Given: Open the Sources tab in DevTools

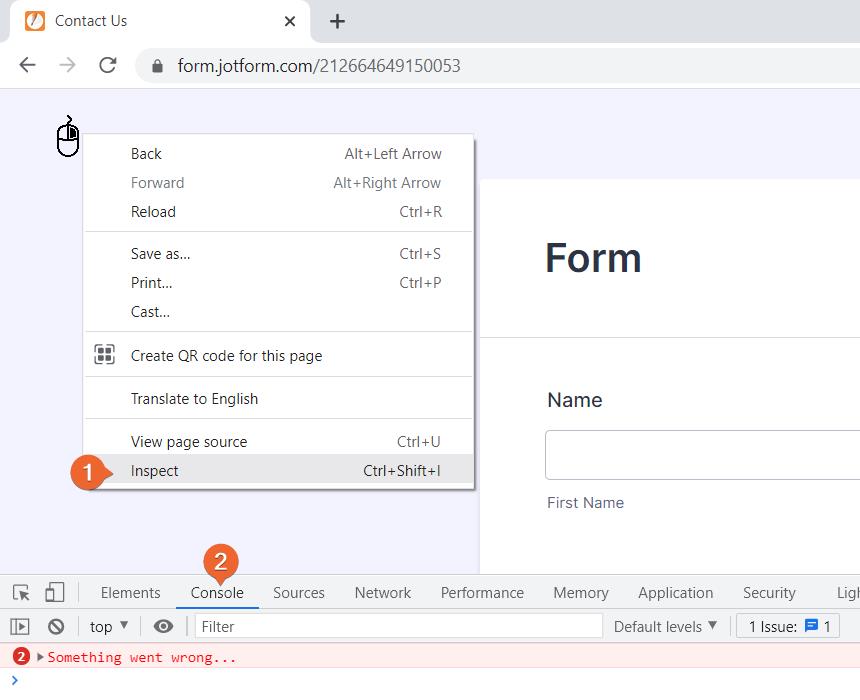Looking at the screenshot, I should click(298, 593).
